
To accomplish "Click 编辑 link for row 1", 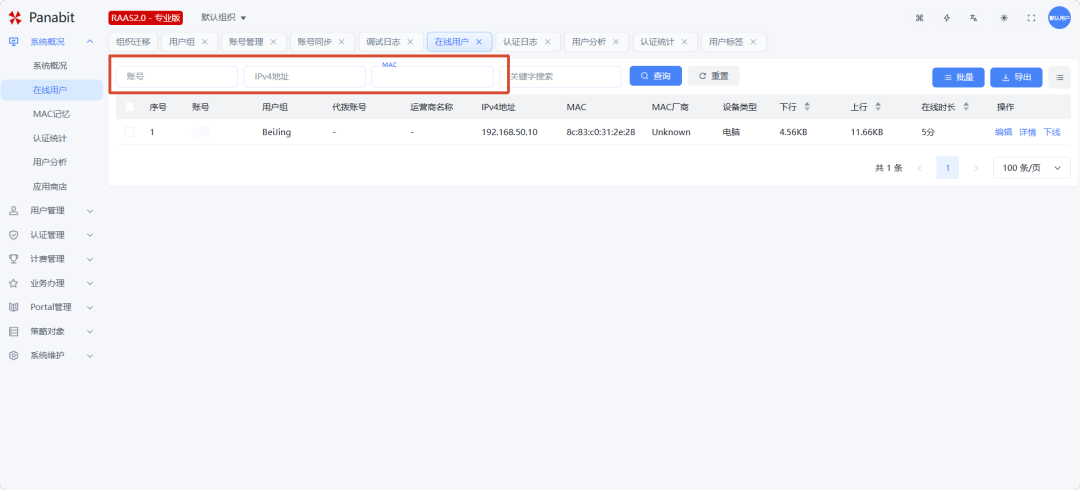I will 1004,132.
